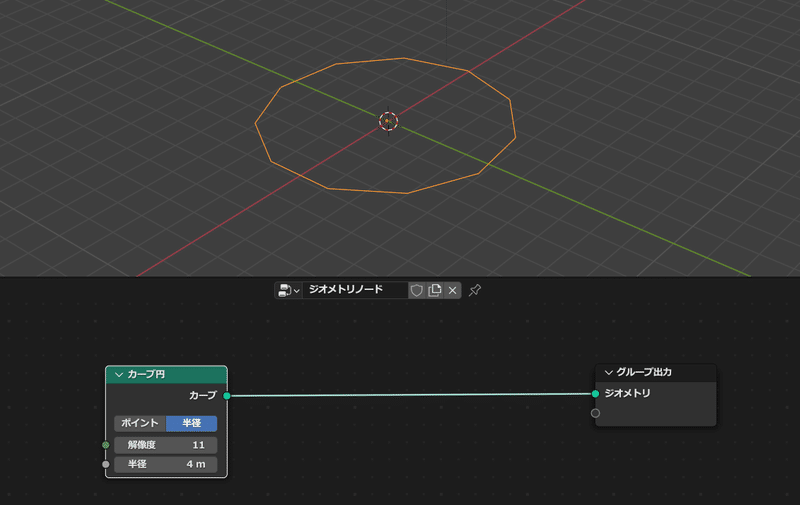Click the link between カーブ and ジオメトリ
Screen dimensions: 800x505
click(411, 394)
